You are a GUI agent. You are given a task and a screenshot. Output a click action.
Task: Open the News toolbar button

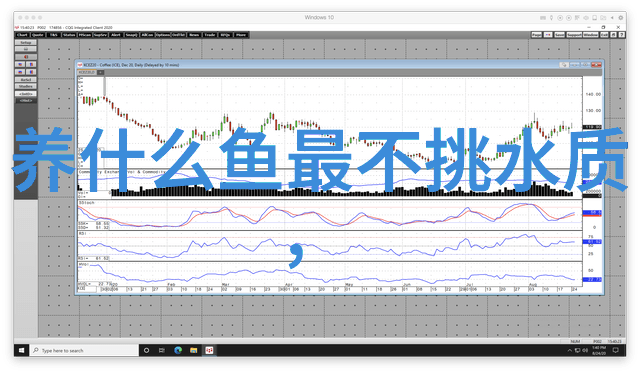[194, 35]
